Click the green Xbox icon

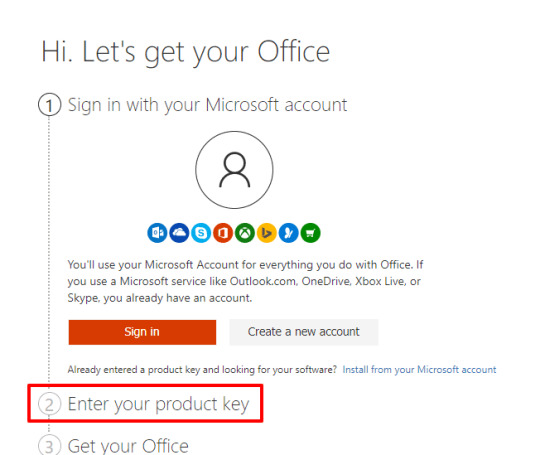245,233
